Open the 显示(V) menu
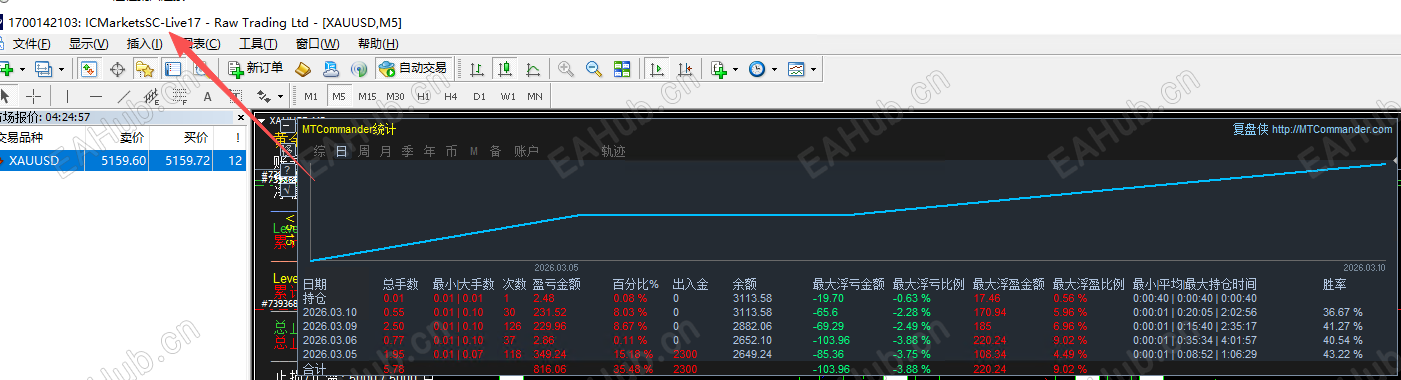 (88, 43)
